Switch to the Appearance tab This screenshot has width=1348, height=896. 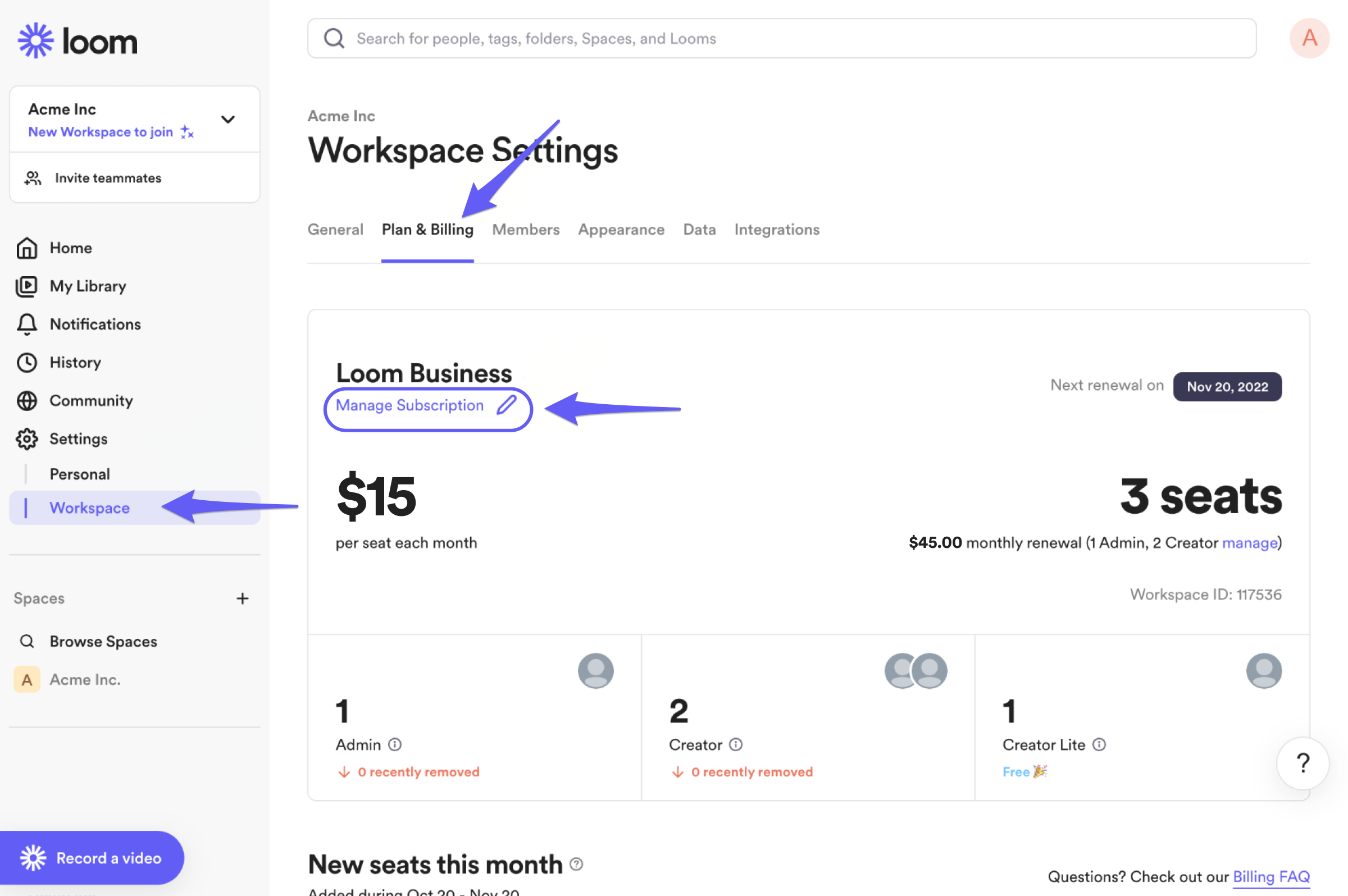621,229
